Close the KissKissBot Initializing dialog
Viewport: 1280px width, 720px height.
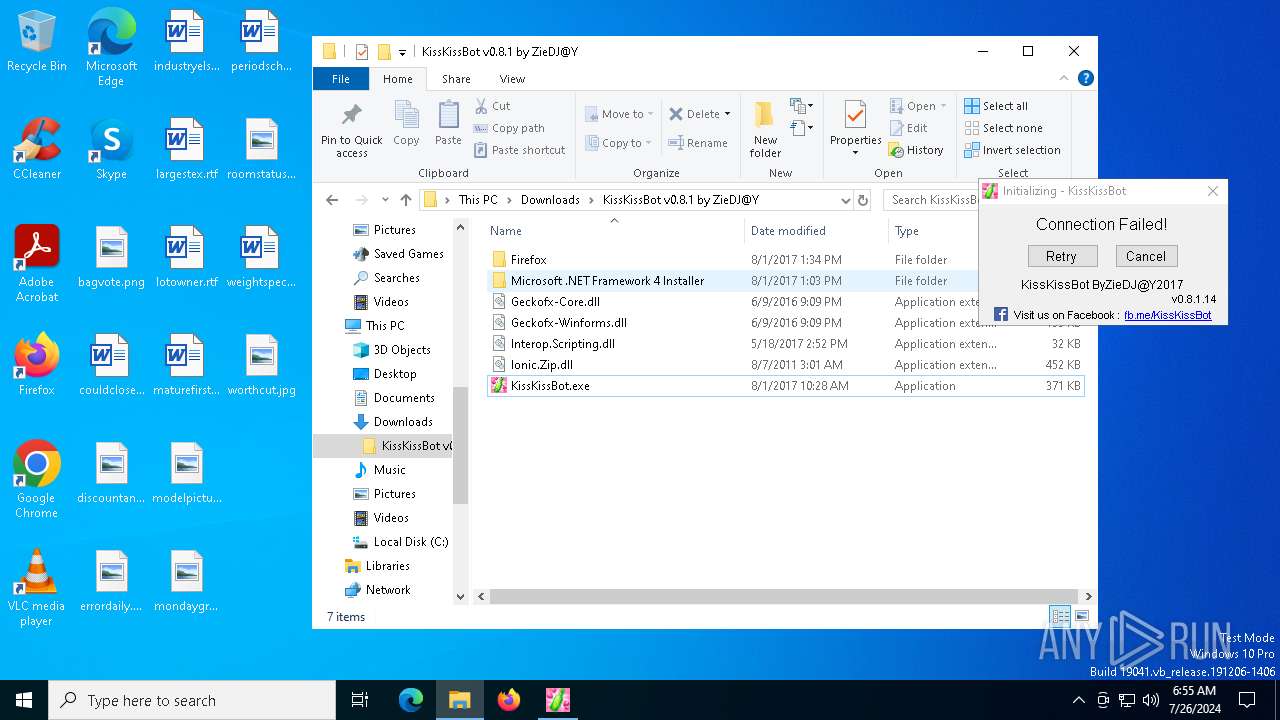point(1213,191)
